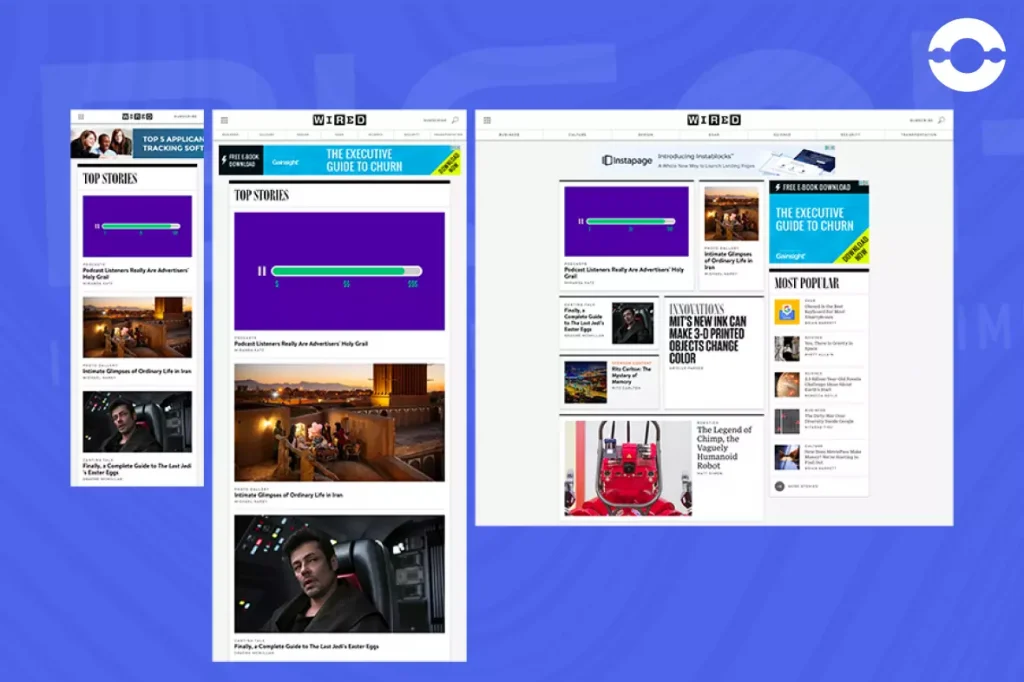
Task: Open Instapage Instablocks banner ad in desktop view
Action: pyautogui.click(x=718, y=160)
